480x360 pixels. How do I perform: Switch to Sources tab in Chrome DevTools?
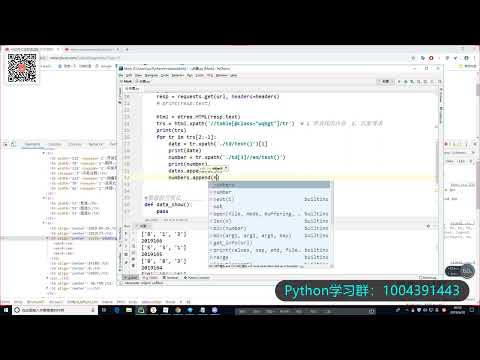pyautogui.click(x=75, y=144)
